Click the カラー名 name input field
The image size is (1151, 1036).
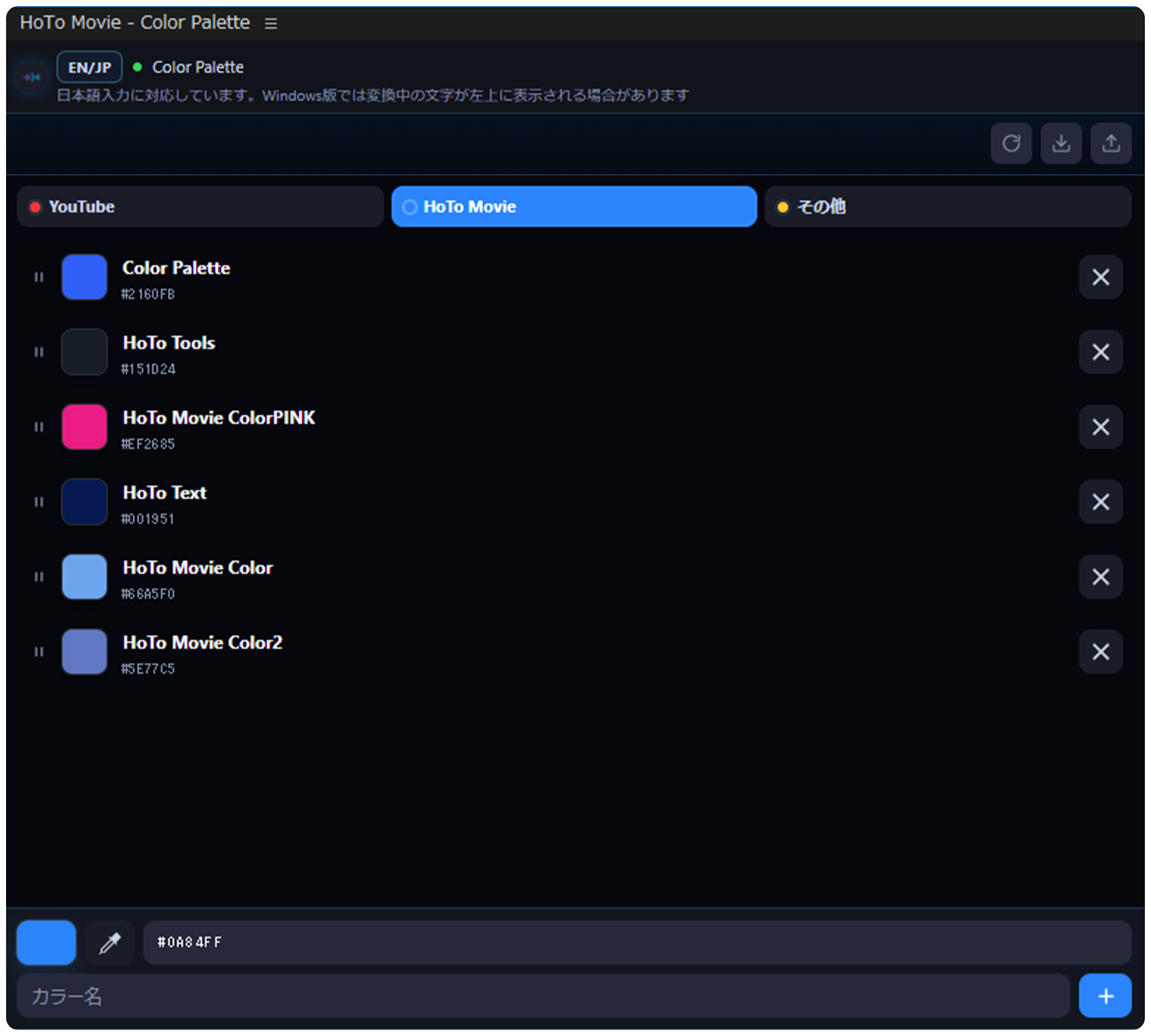click(x=543, y=996)
